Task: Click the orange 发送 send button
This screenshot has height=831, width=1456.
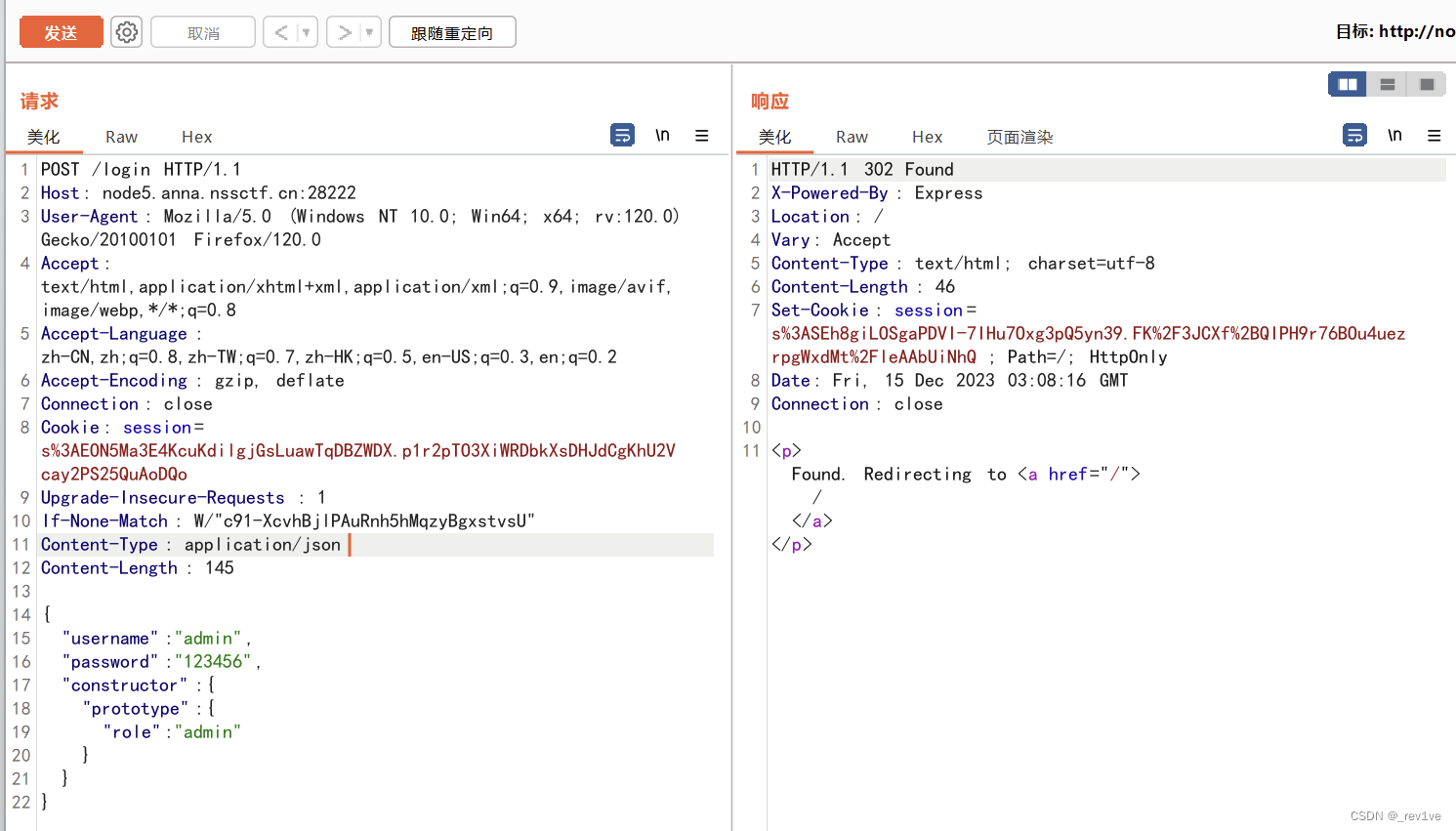Action: (61, 32)
